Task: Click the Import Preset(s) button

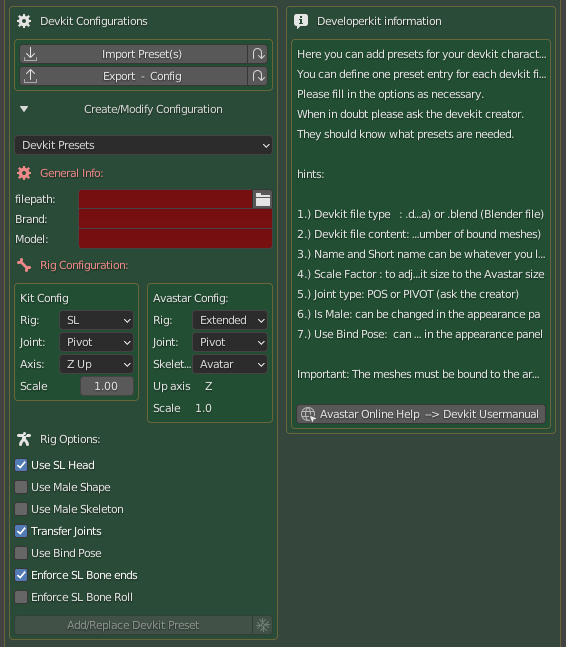Action: point(134,54)
